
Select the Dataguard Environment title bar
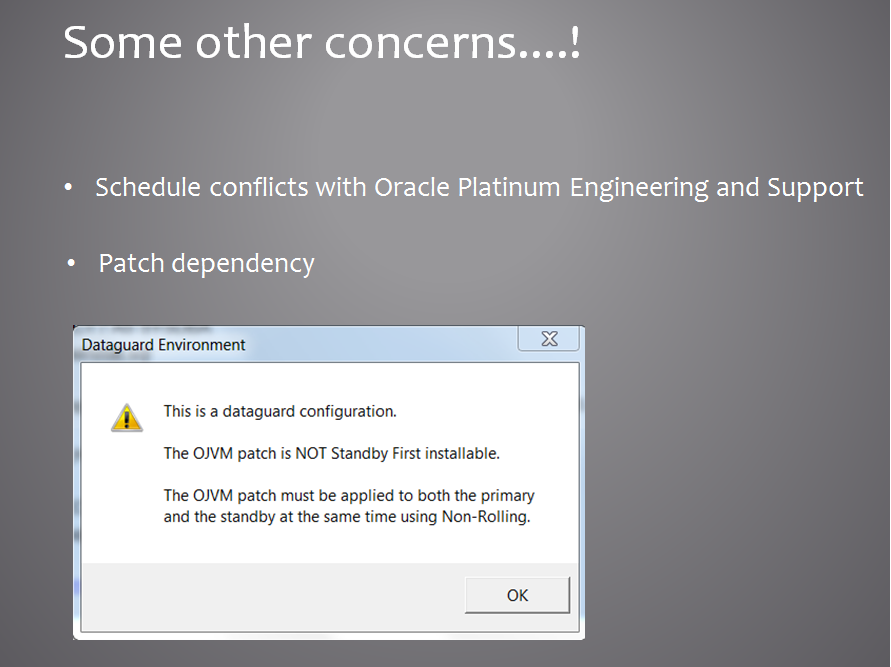(x=300, y=344)
